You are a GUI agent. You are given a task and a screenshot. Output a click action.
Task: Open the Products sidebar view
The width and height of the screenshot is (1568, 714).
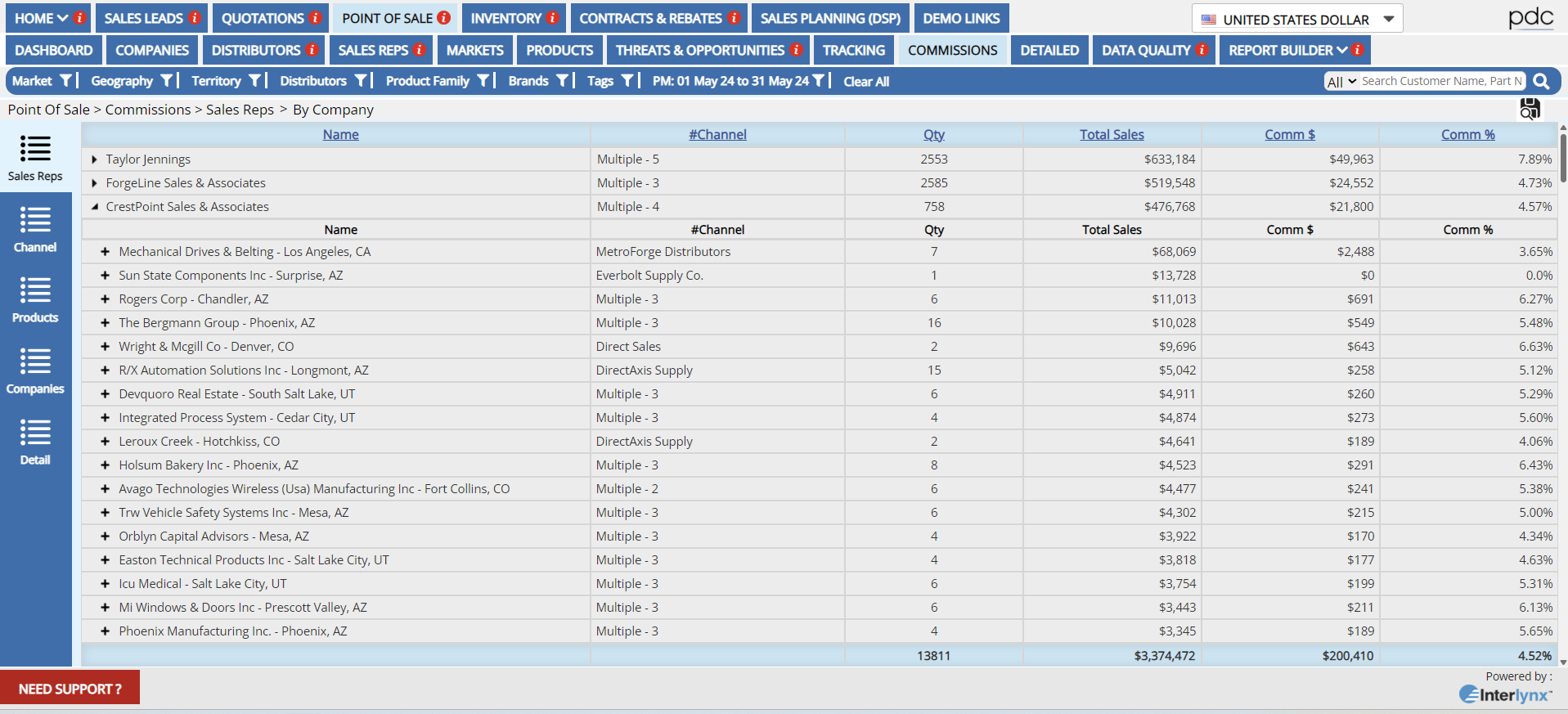pos(35,299)
